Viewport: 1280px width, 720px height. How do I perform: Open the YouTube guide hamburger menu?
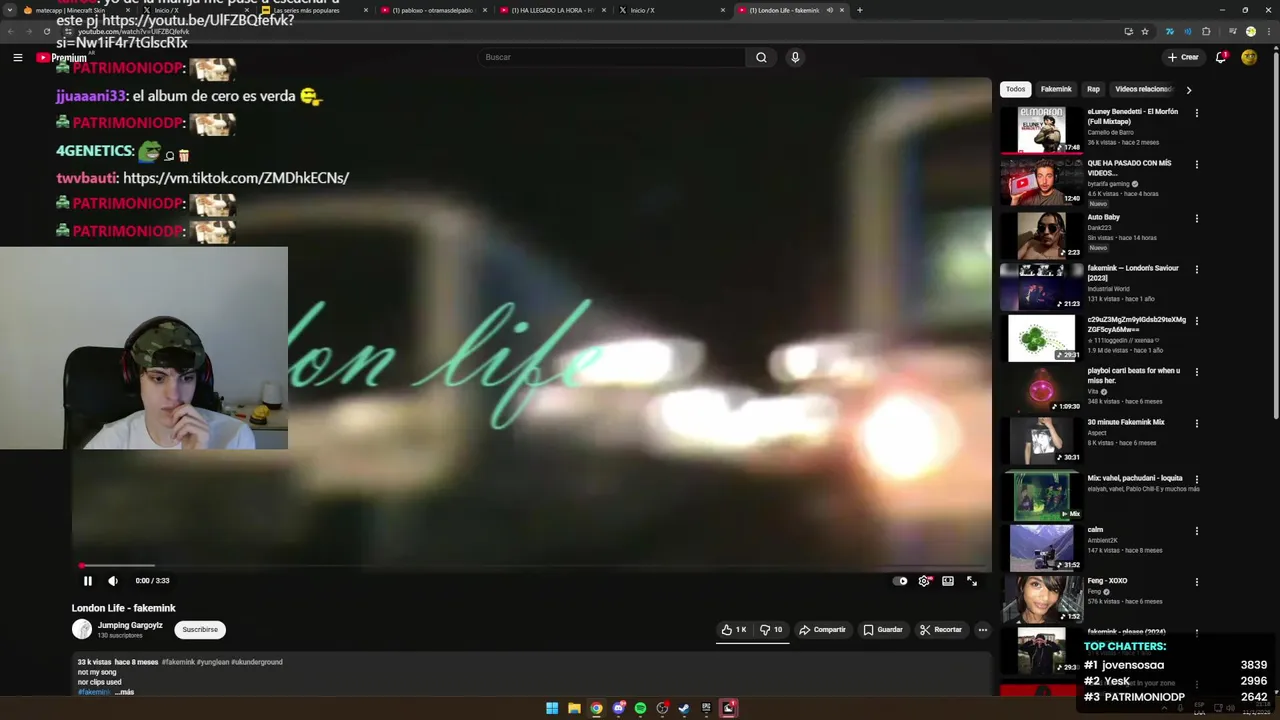pyautogui.click(x=18, y=57)
